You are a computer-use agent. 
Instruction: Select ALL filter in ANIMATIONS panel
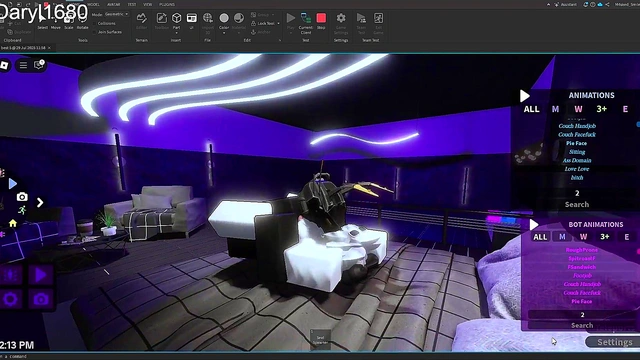[531, 109]
